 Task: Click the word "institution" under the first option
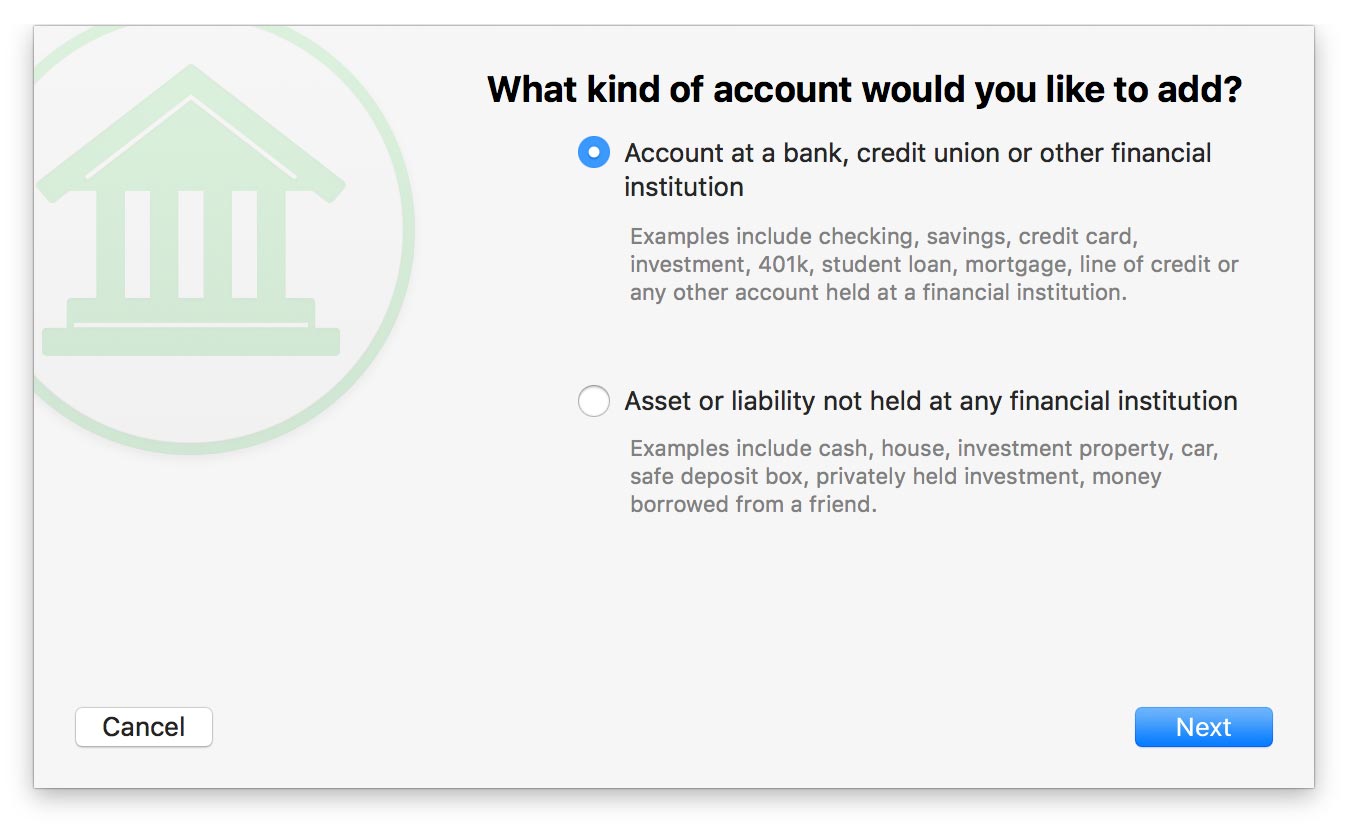[684, 187]
